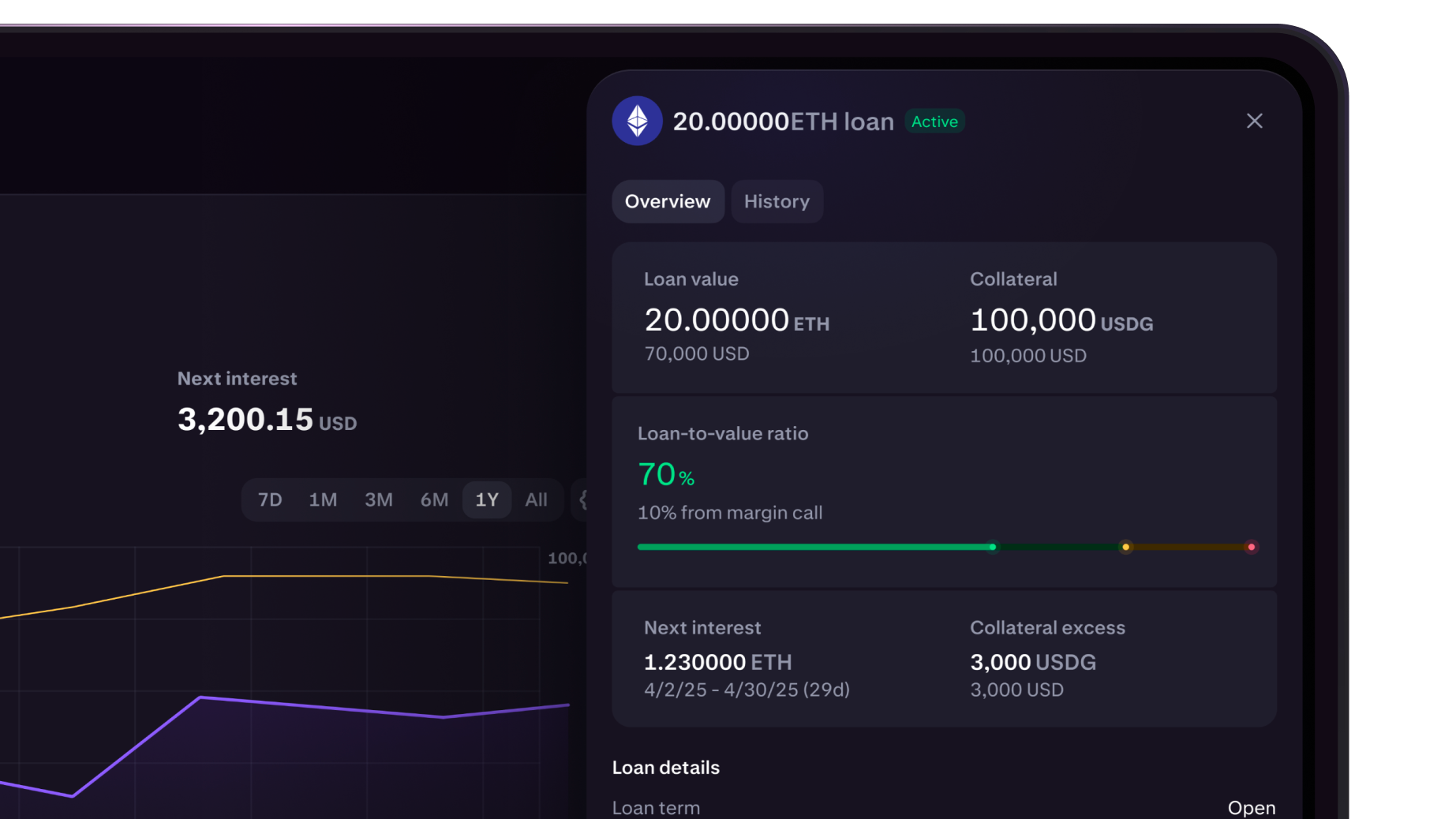This screenshot has width=1456, height=819.
Task: Click the squiggle icon next to time filters
Action: click(x=584, y=499)
